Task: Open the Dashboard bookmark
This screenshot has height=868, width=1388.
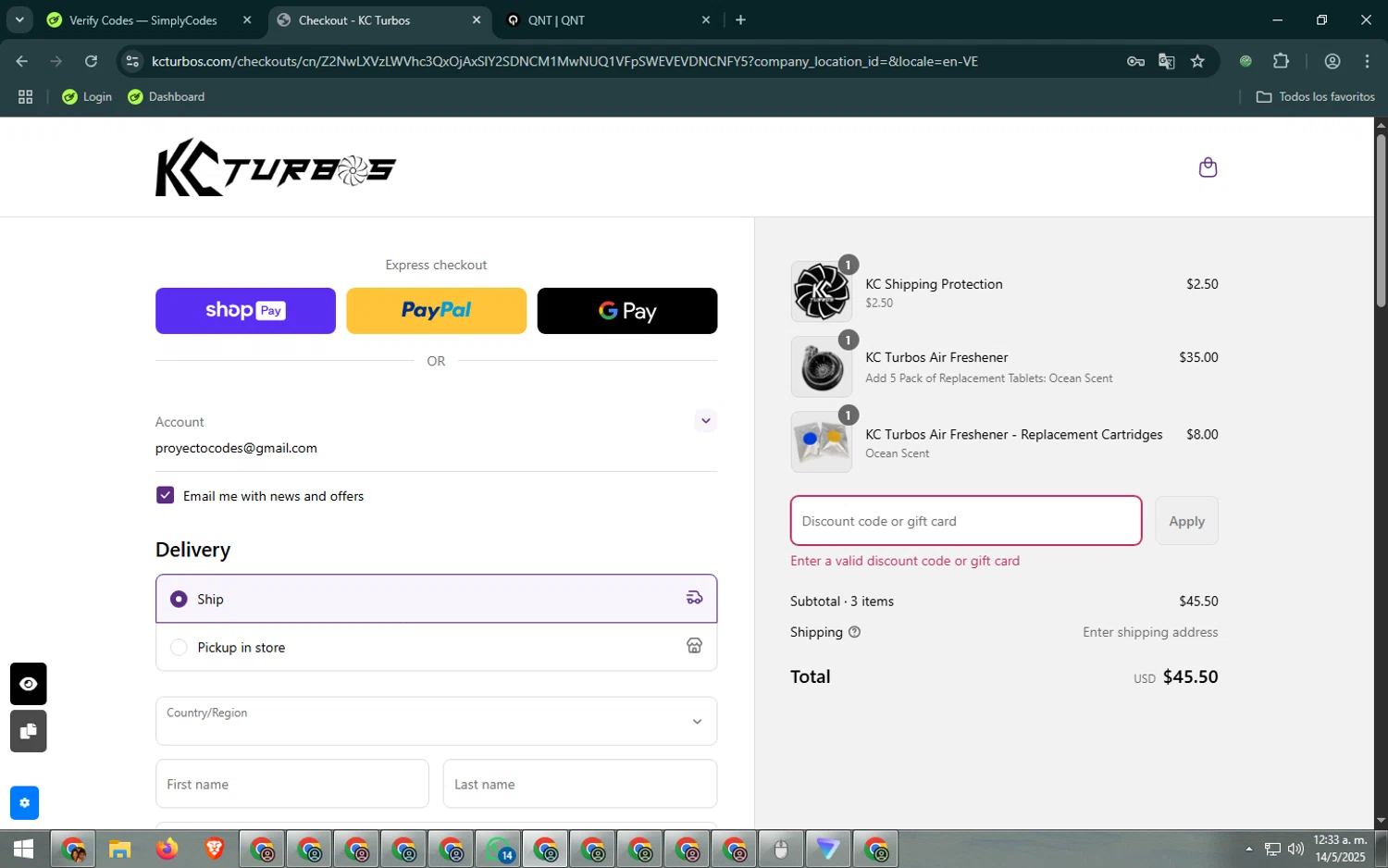Action: point(167,96)
